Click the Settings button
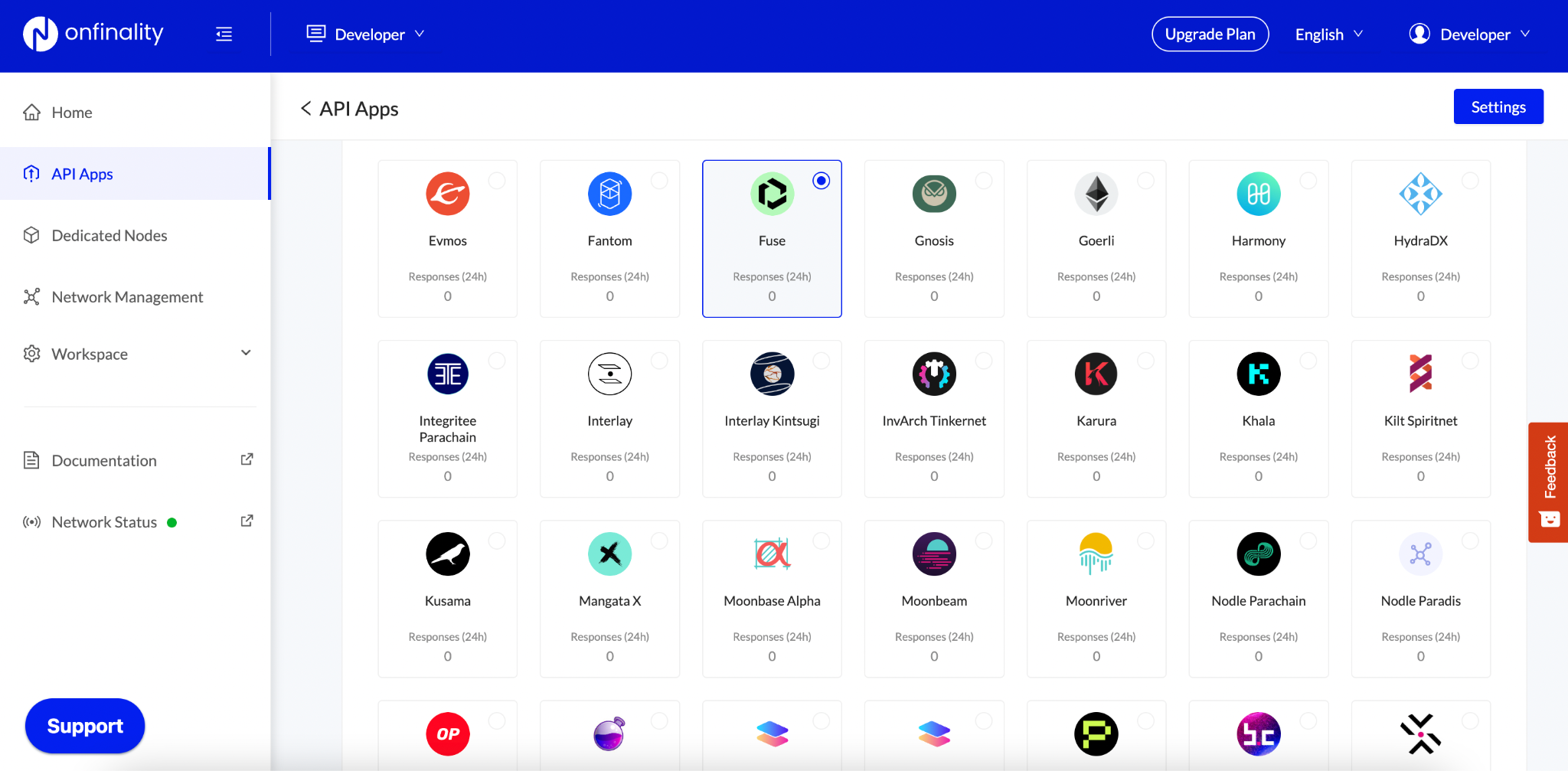 pos(1498,107)
